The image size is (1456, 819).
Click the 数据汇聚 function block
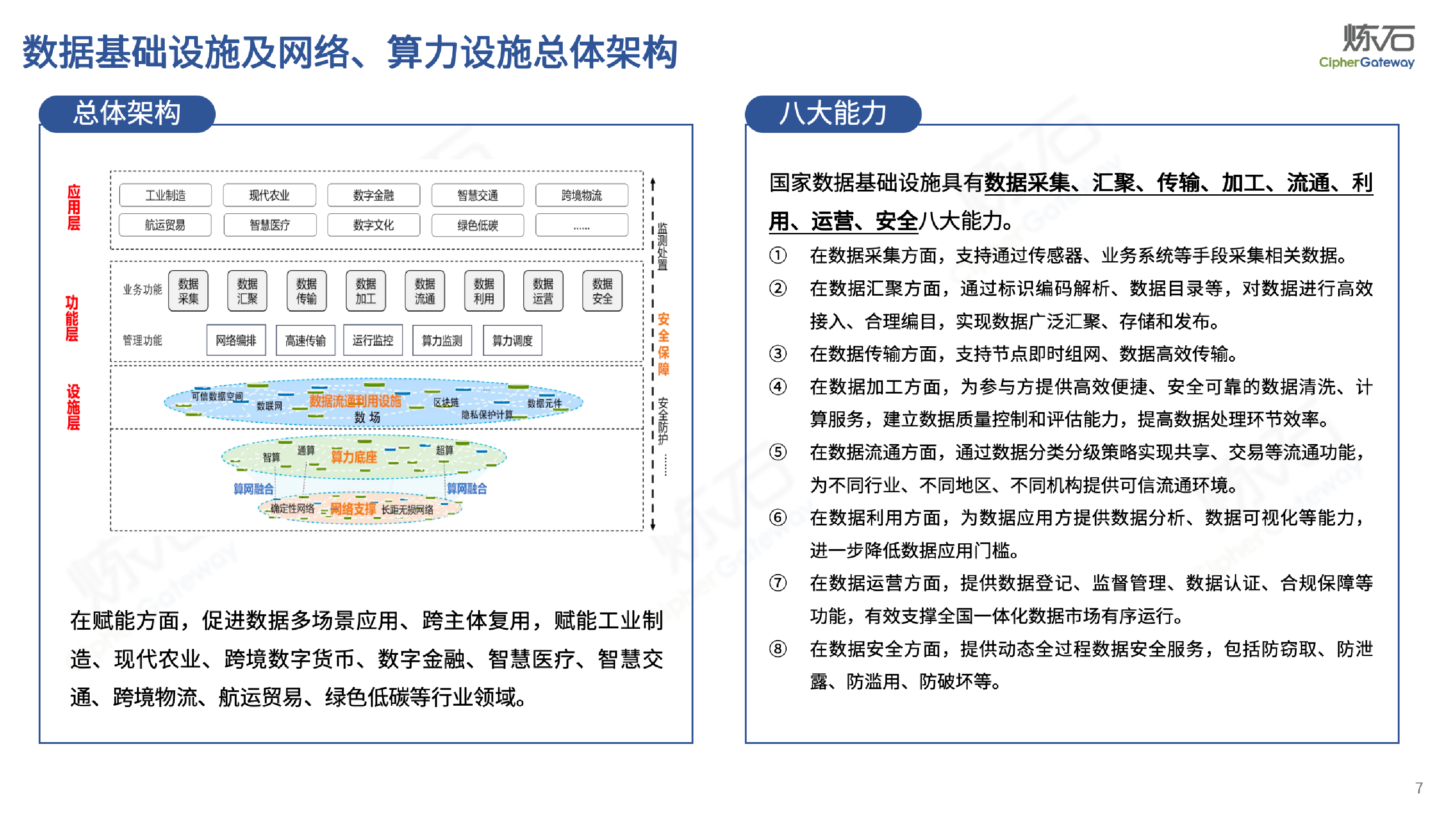coord(247,291)
